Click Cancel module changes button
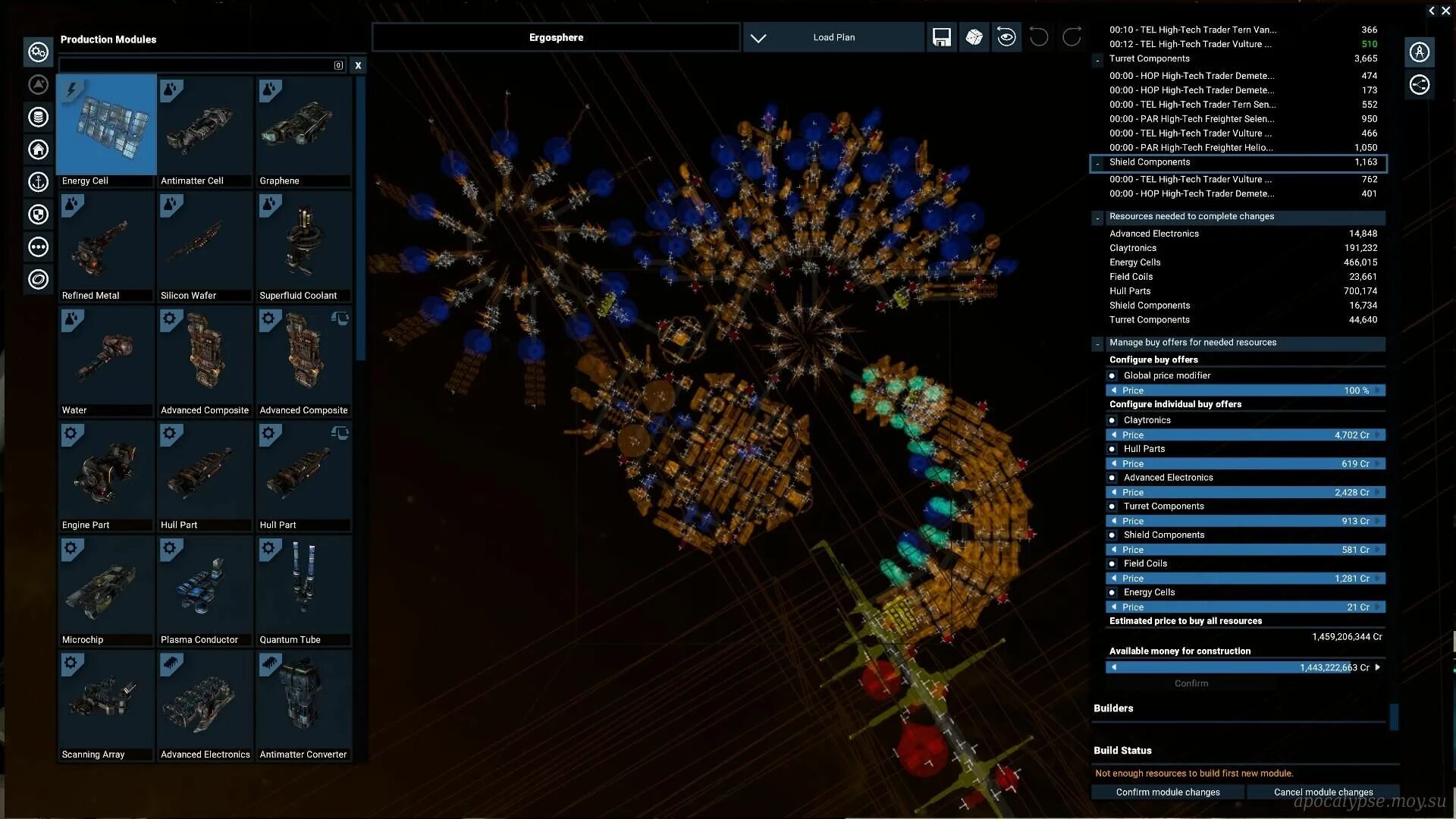The image size is (1456, 819). coord(1323,792)
